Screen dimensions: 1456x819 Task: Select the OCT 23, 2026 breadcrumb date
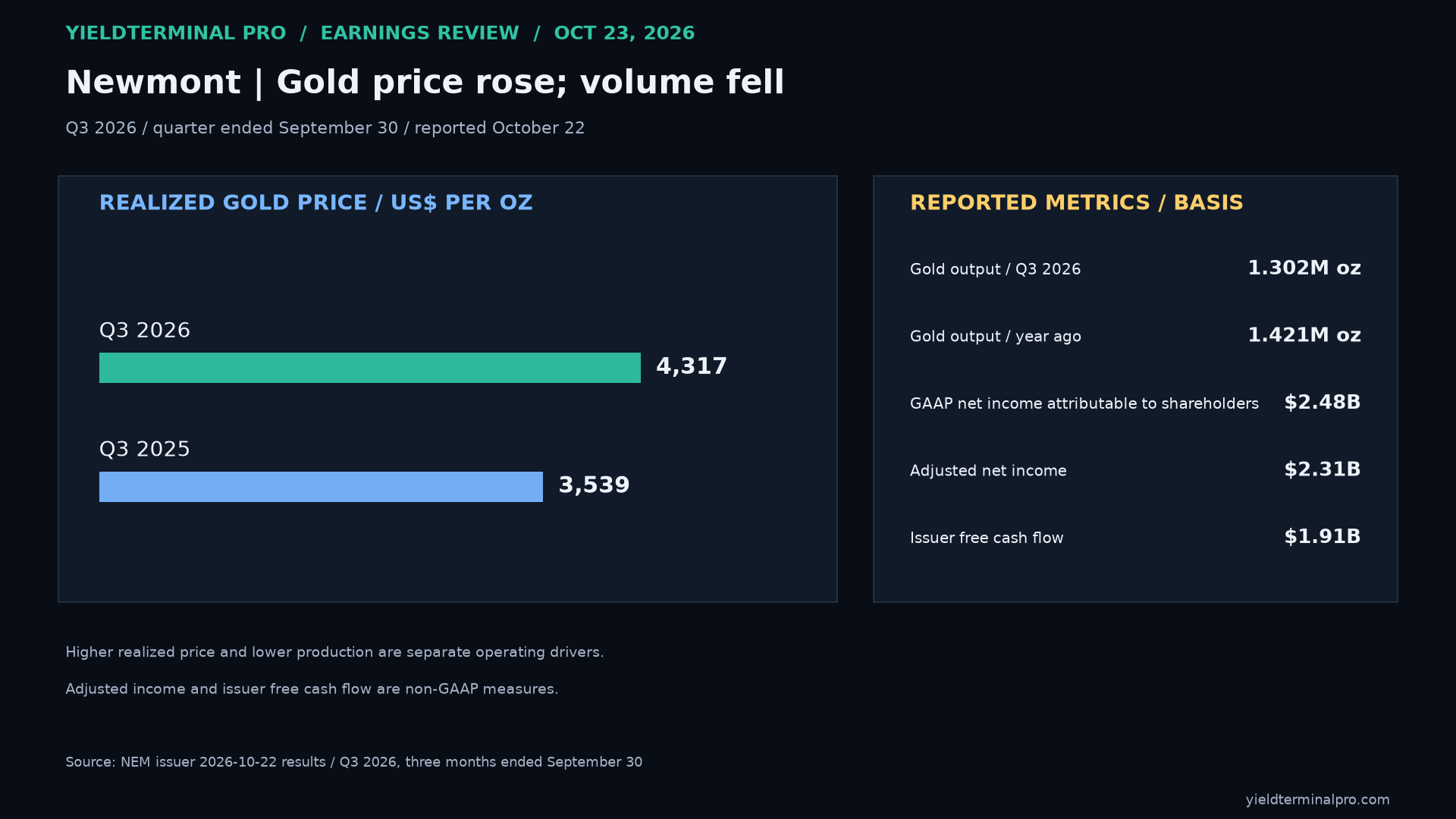tap(624, 33)
